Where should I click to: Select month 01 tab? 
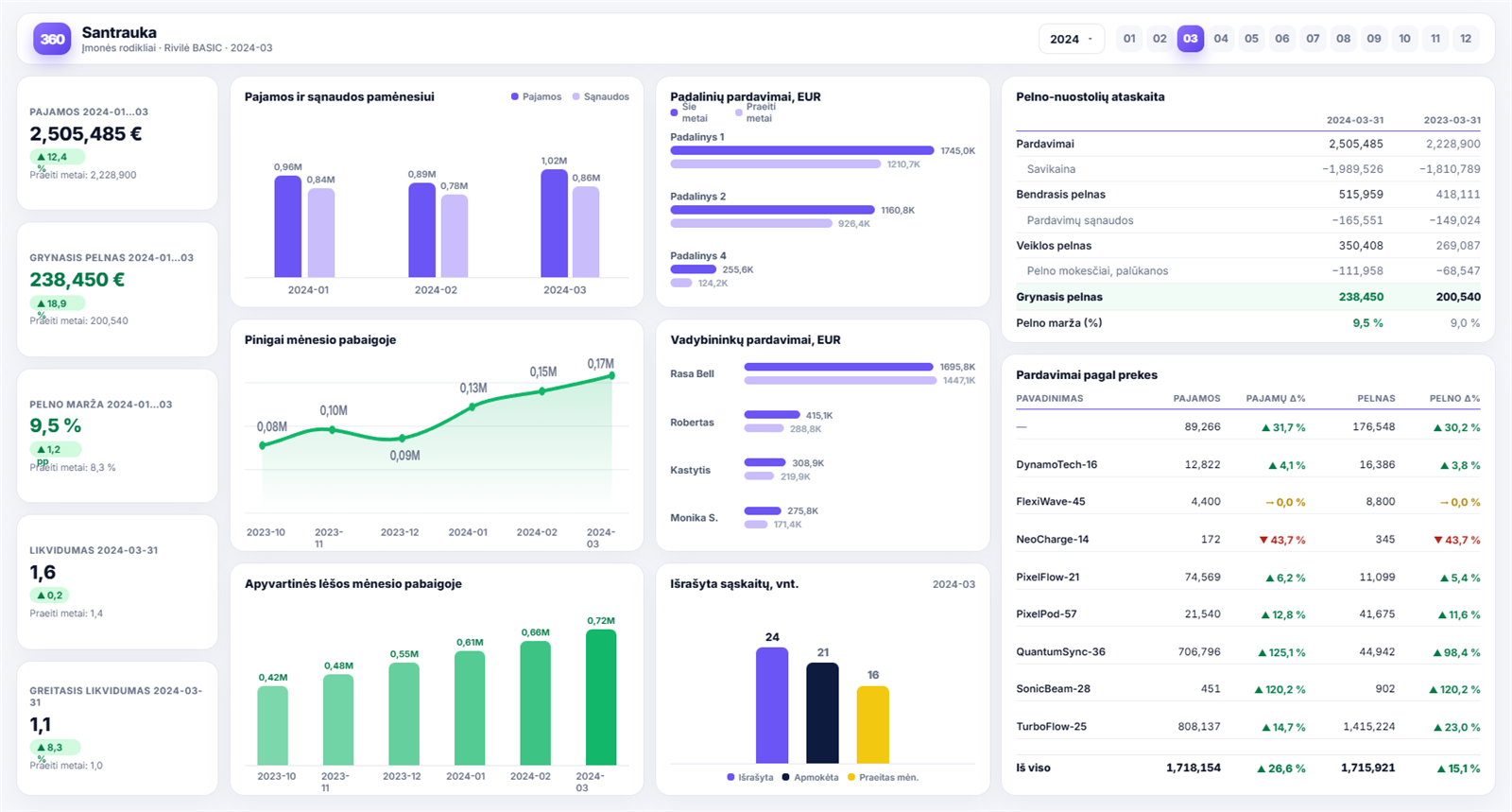click(x=1129, y=39)
